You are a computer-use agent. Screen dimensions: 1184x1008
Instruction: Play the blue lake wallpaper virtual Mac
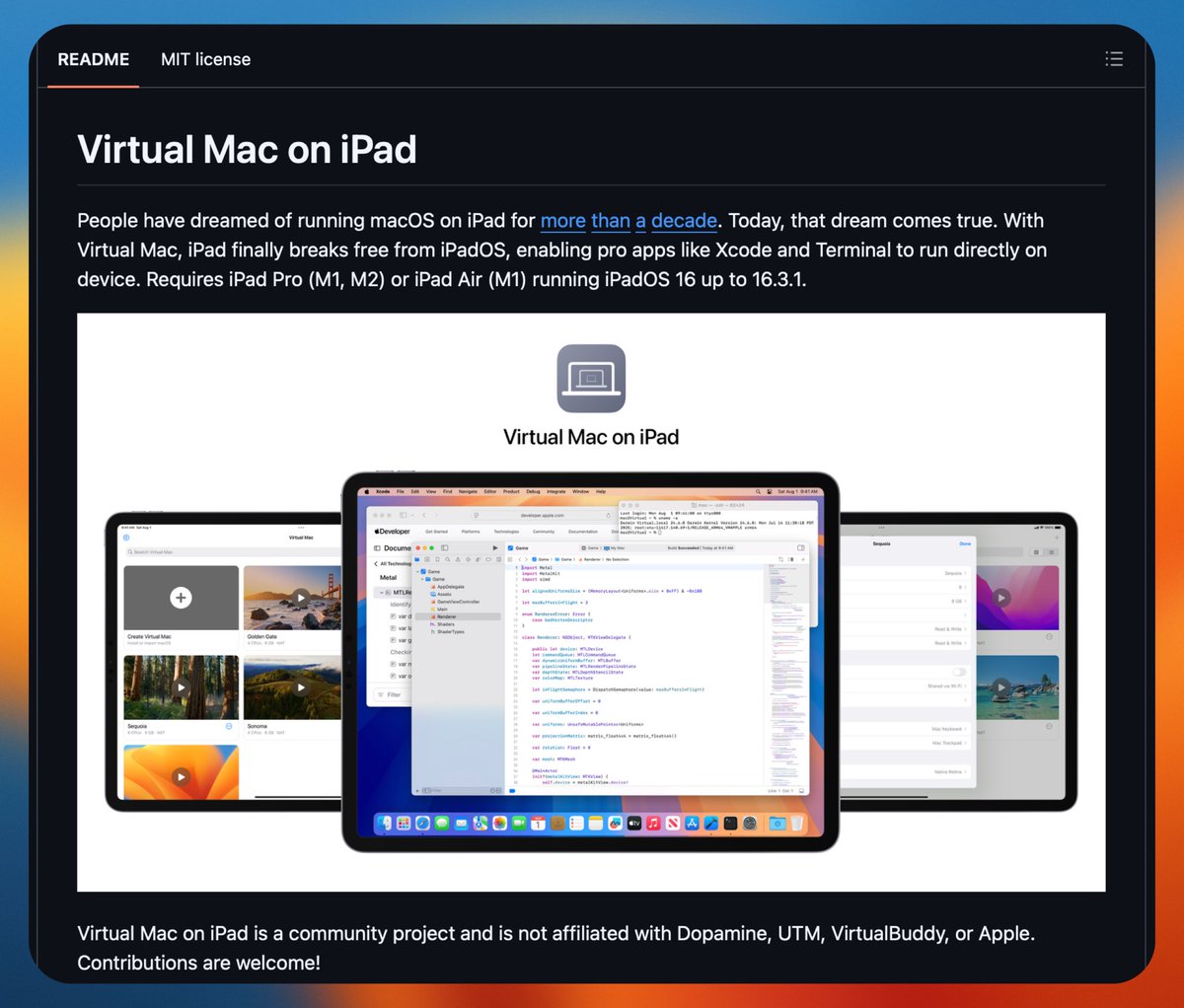(1001, 687)
